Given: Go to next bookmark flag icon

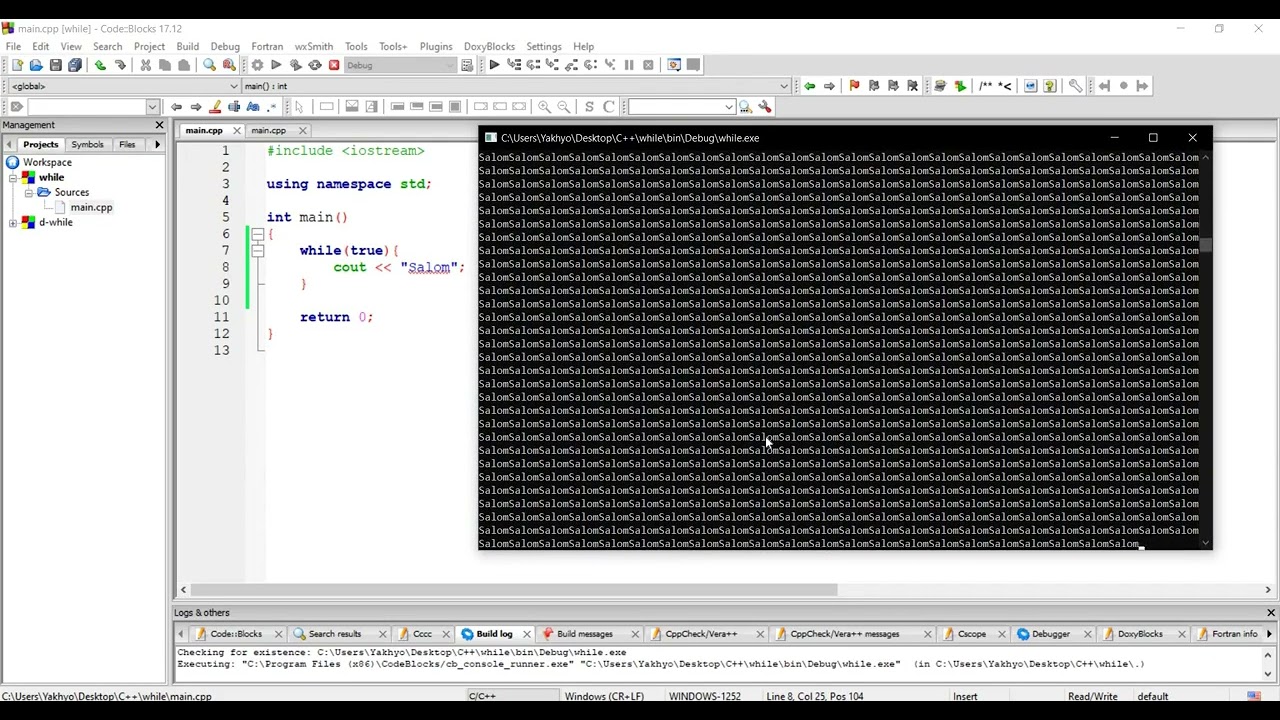Looking at the screenshot, I should 893,86.
